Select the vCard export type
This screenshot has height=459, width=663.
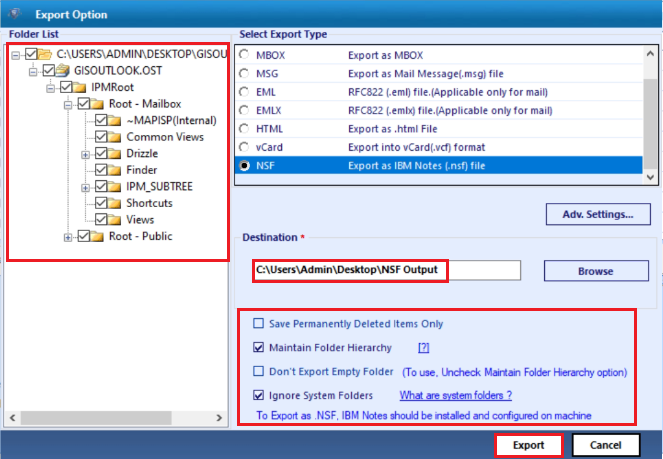click(x=244, y=147)
